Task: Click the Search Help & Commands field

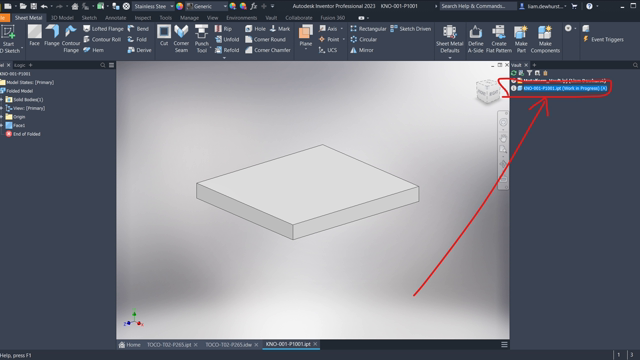Action: coord(478,6)
